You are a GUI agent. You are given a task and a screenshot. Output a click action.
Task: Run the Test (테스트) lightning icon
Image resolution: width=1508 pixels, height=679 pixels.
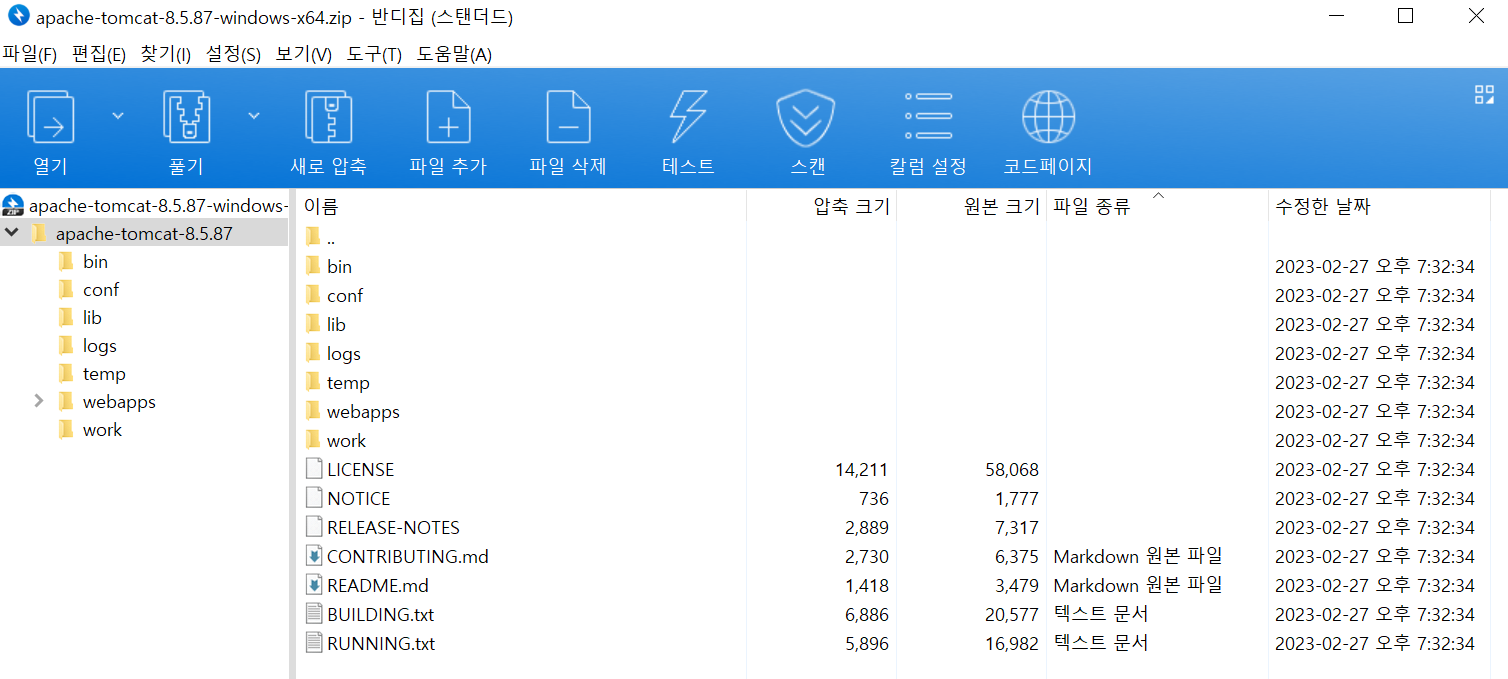(x=688, y=117)
